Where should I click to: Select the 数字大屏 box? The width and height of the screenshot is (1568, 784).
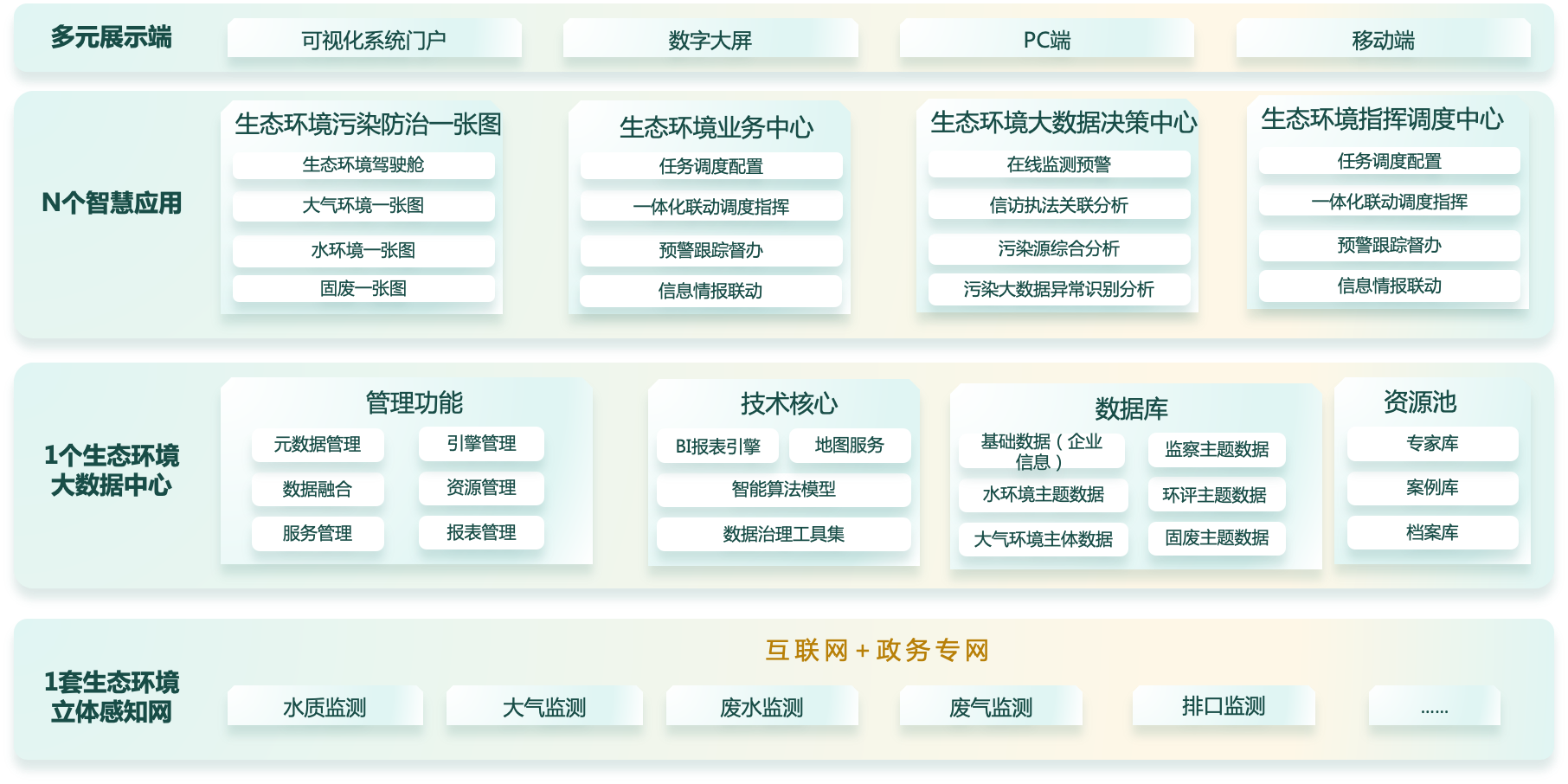(710, 39)
